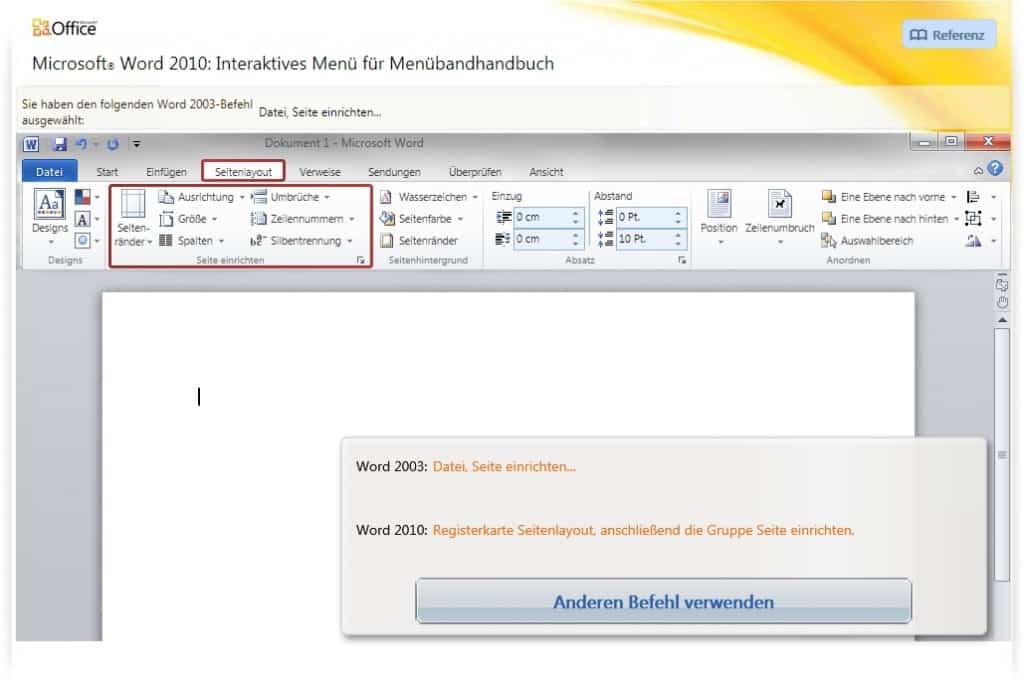The height and width of the screenshot is (681, 1024).
Task: Adjust the right indent spinner arrows
Action: 575,239
